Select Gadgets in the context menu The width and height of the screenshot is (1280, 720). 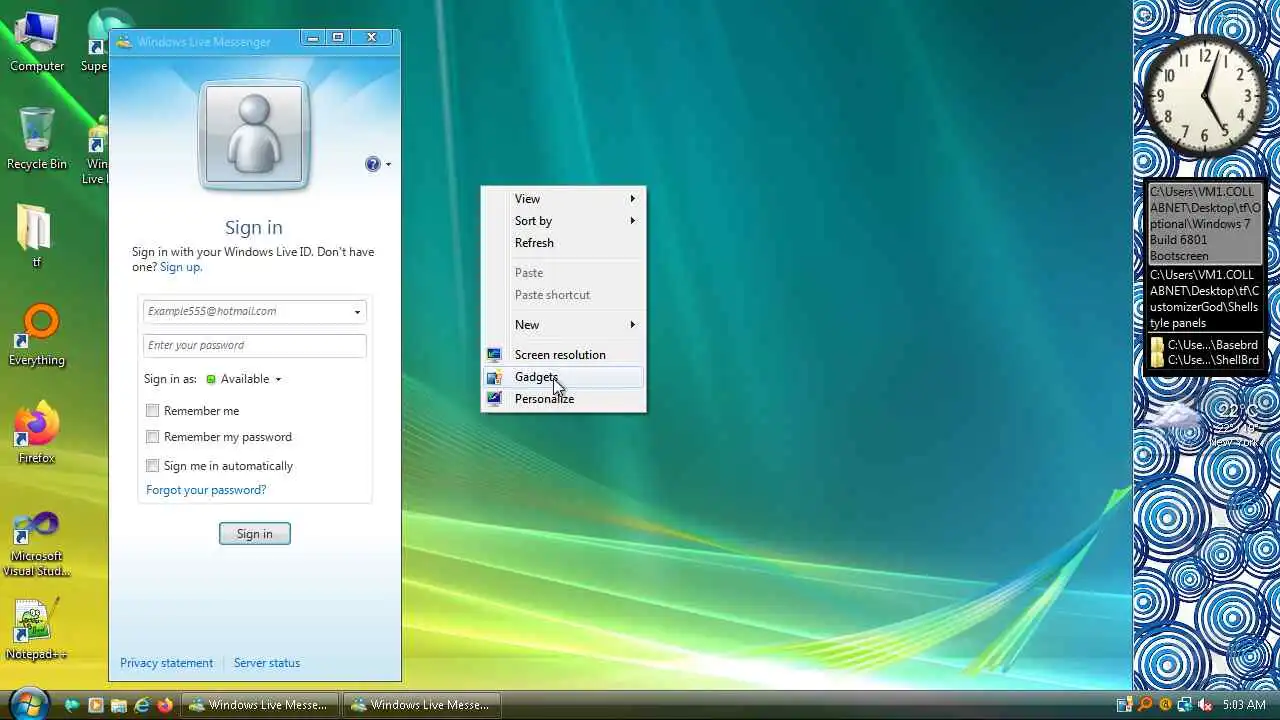[x=563, y=377]
